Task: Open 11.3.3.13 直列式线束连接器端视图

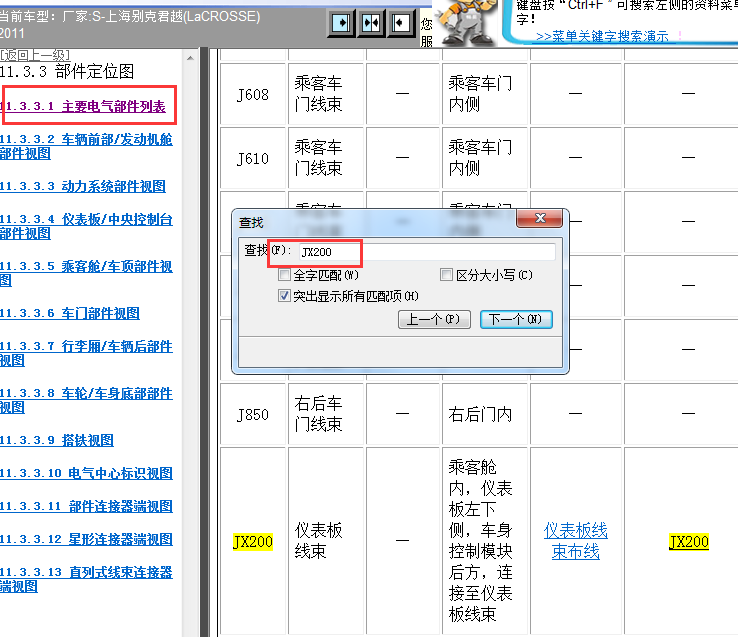Action: [86, 579]
